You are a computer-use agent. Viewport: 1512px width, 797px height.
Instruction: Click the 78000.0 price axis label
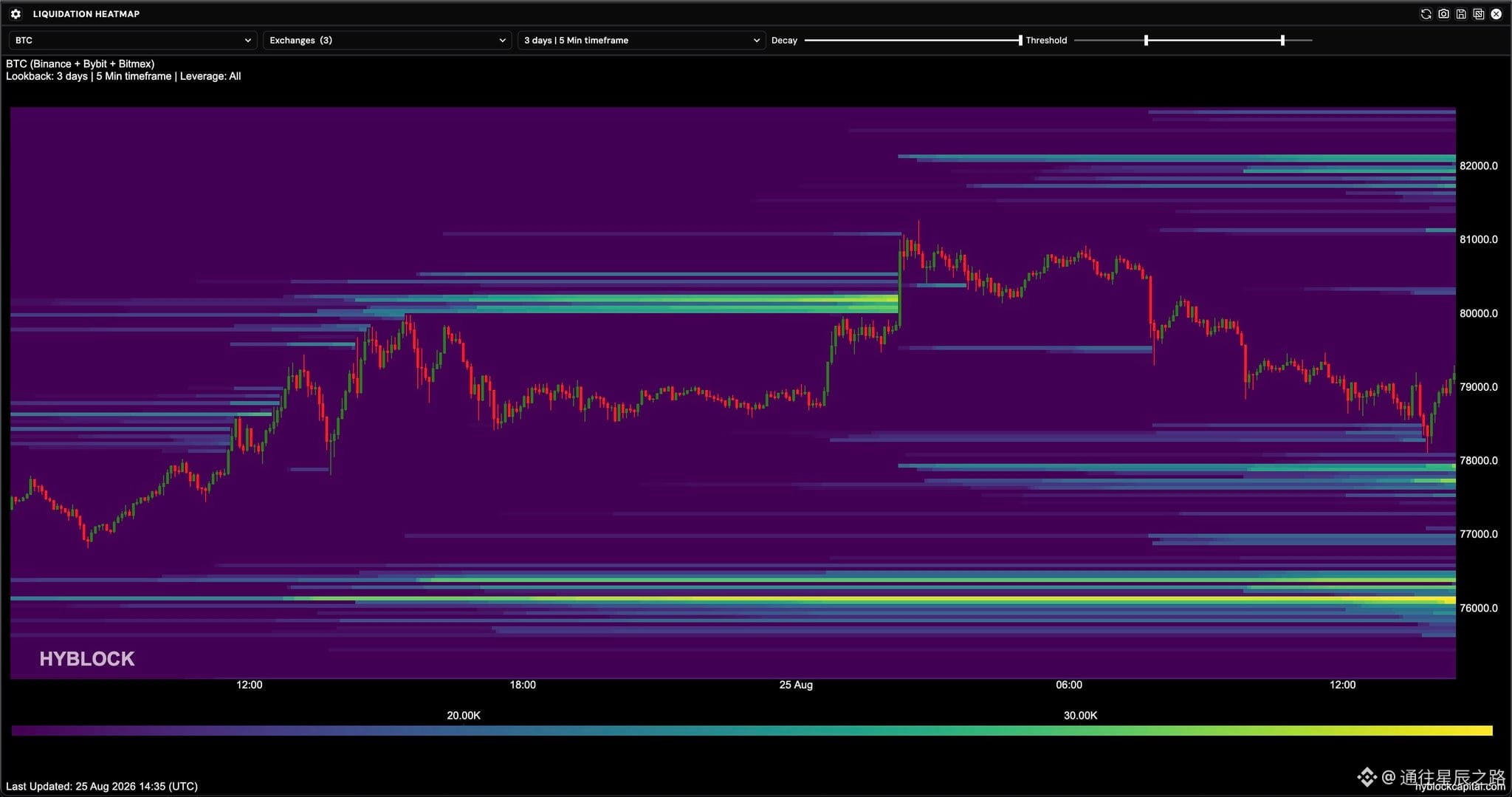(x=1478, y=461)
